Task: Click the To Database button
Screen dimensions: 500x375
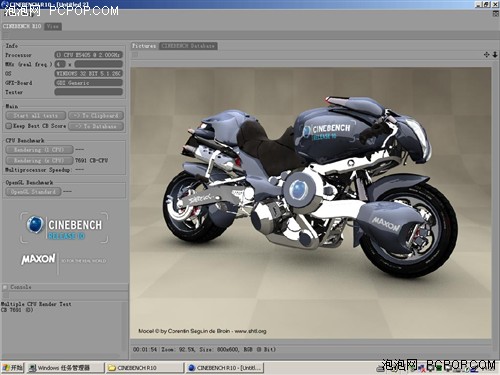Action: (96, 126)
